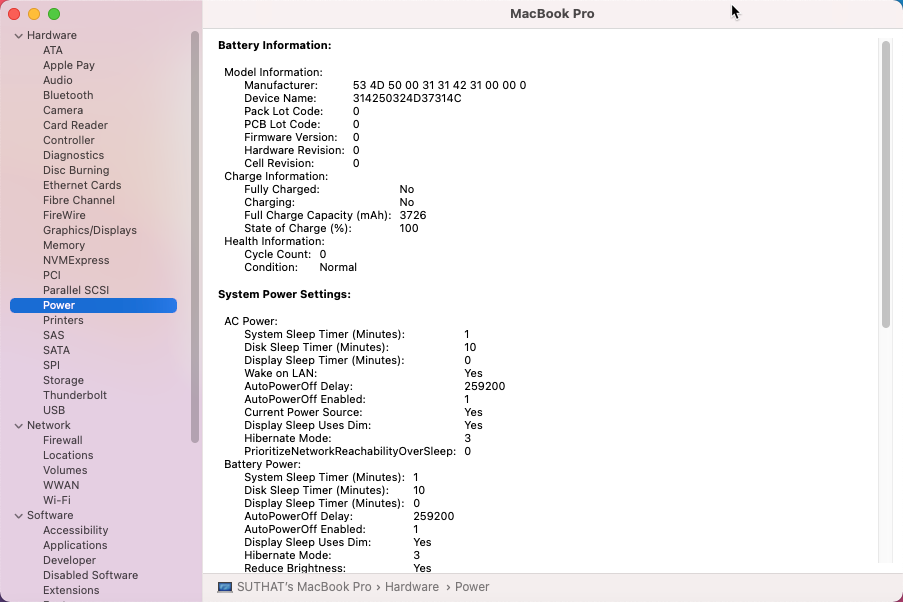Screen dimensions: 903x602
Task: Click the green zoom window button
Action: (54, 14)
